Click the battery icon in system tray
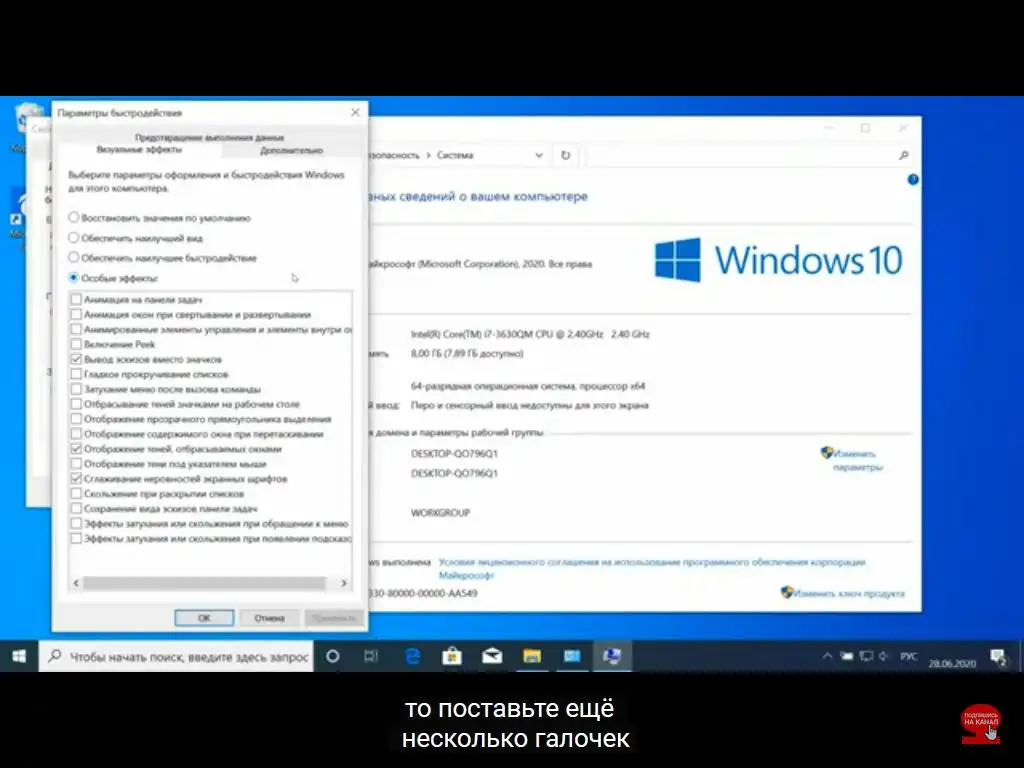 pos(847,656)
